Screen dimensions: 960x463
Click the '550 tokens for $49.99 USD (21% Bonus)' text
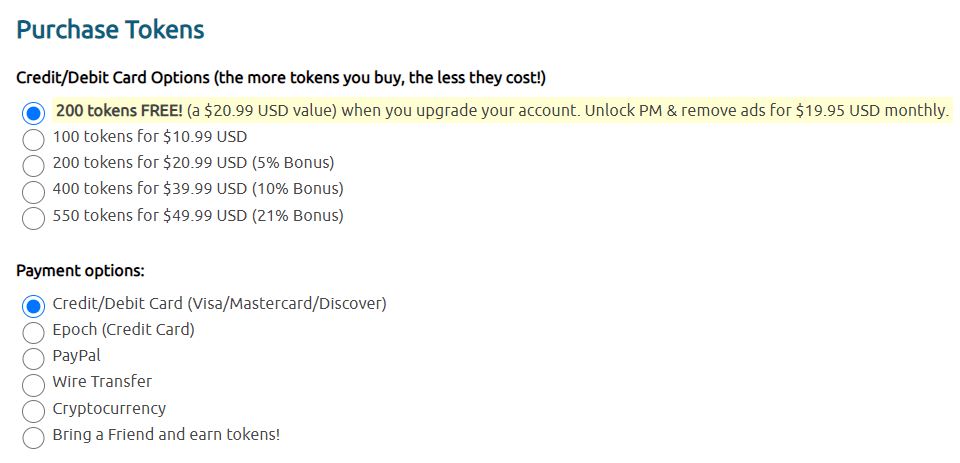tap(197, 215)
